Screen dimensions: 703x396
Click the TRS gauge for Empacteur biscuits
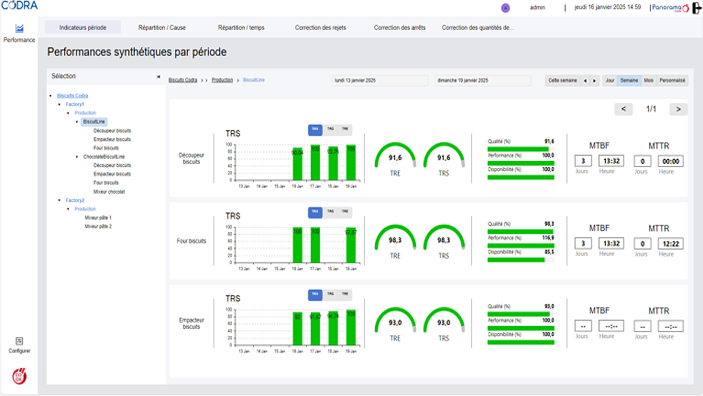[444, 321]
